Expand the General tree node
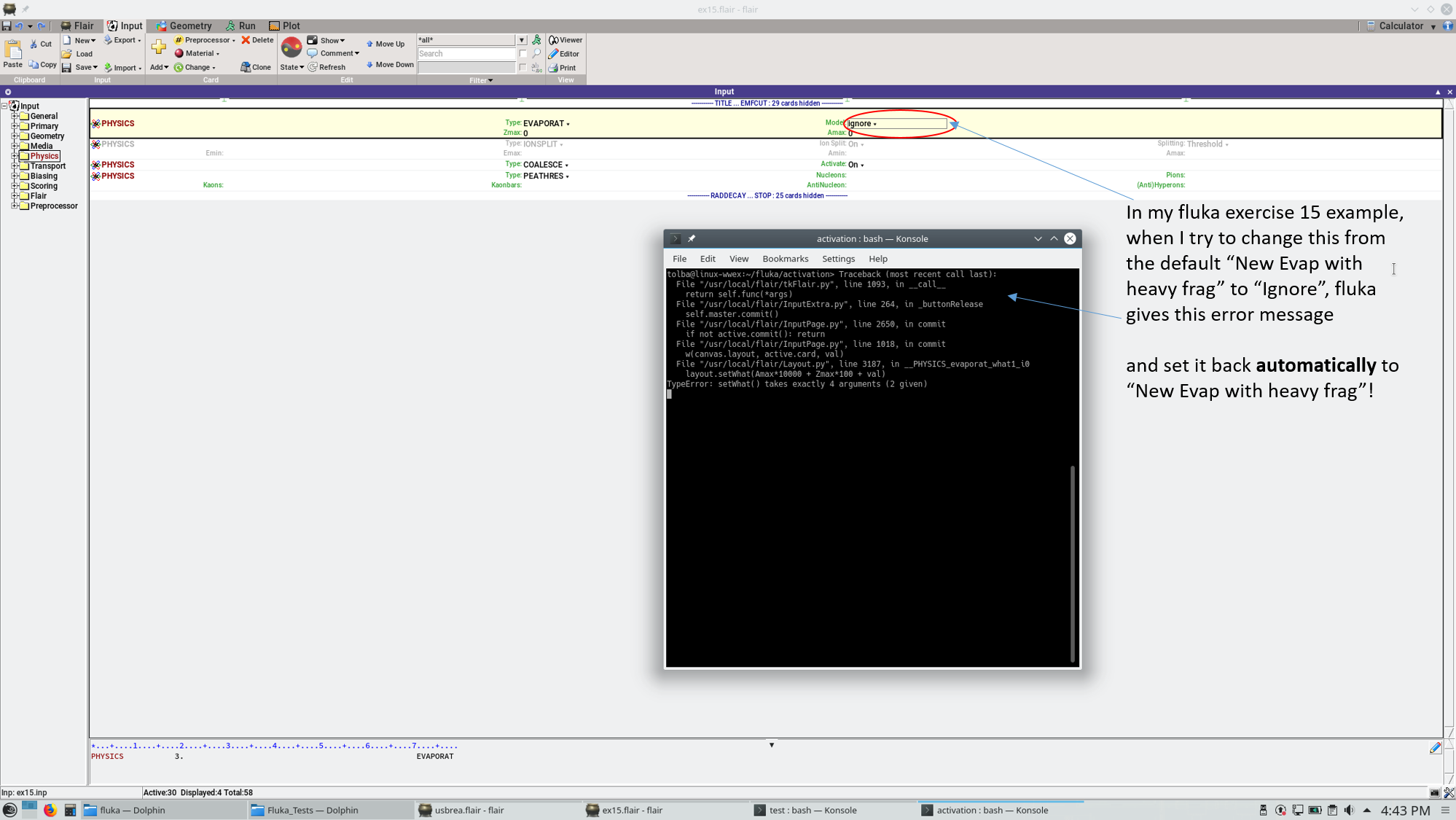Image resolution: width=1456 pixels, height=820 pixels. pyautogui.click(x=15, y=116)
